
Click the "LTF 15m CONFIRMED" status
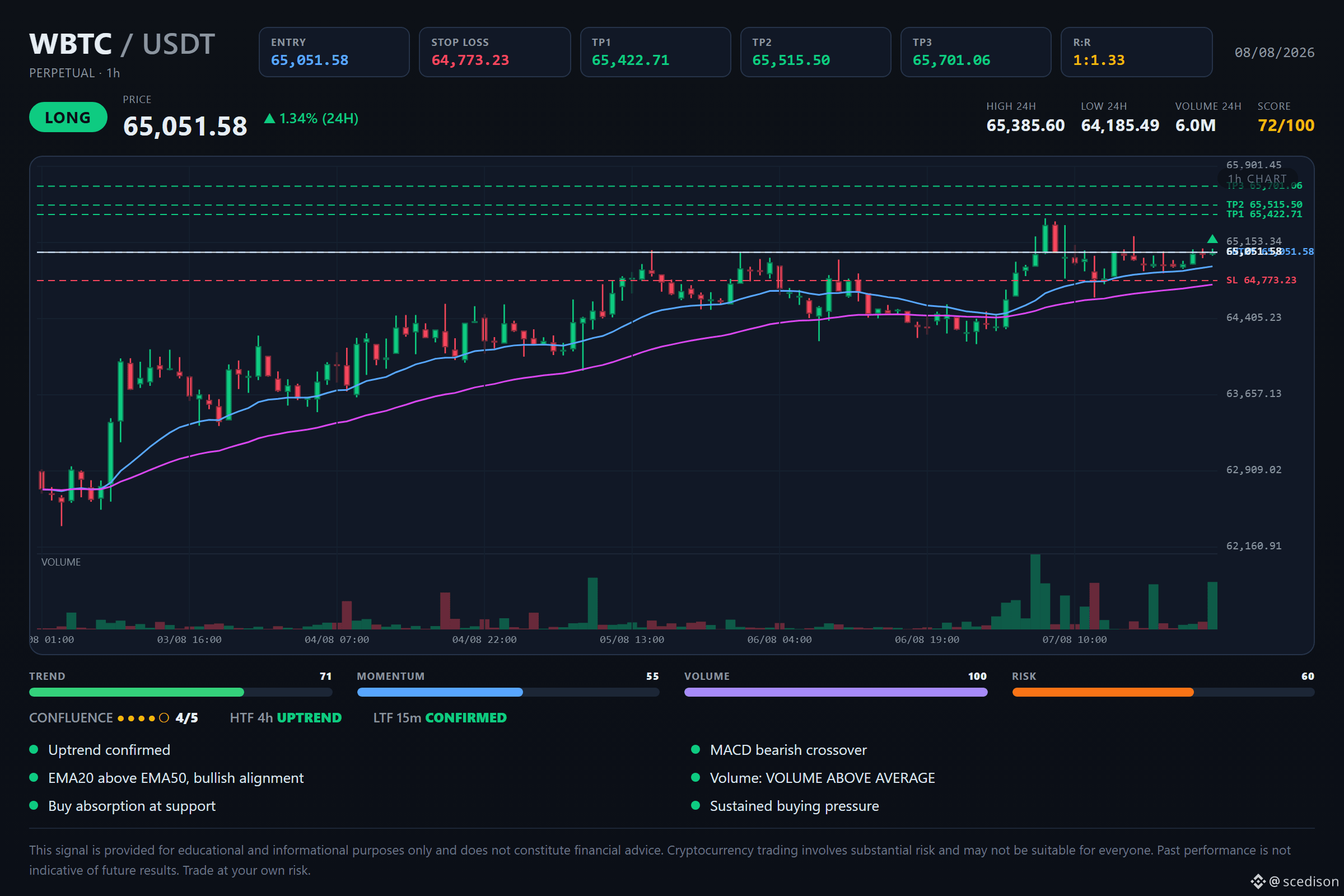coord(440,718)
